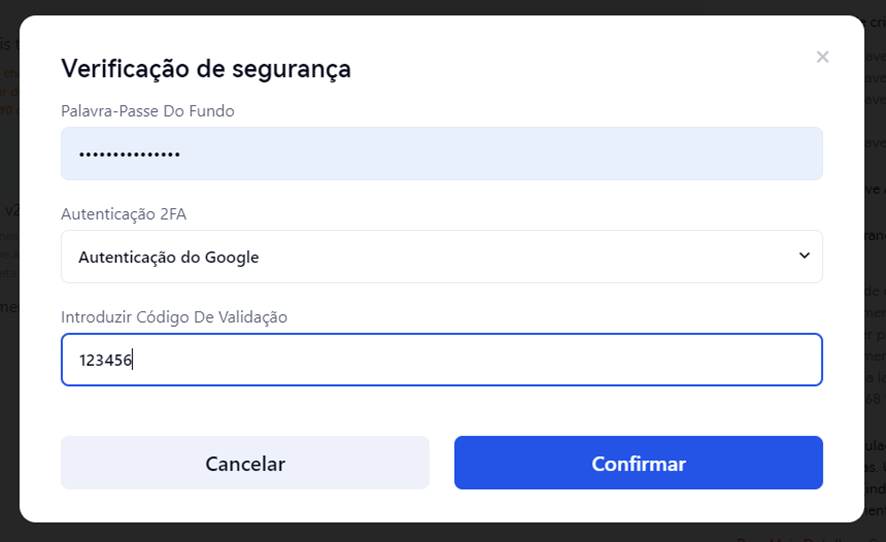Image resolution: width=886 pixels, height=542 pixels.
Task: Open the Autenticação 2FA dropdown
Action: coord(441,257)
